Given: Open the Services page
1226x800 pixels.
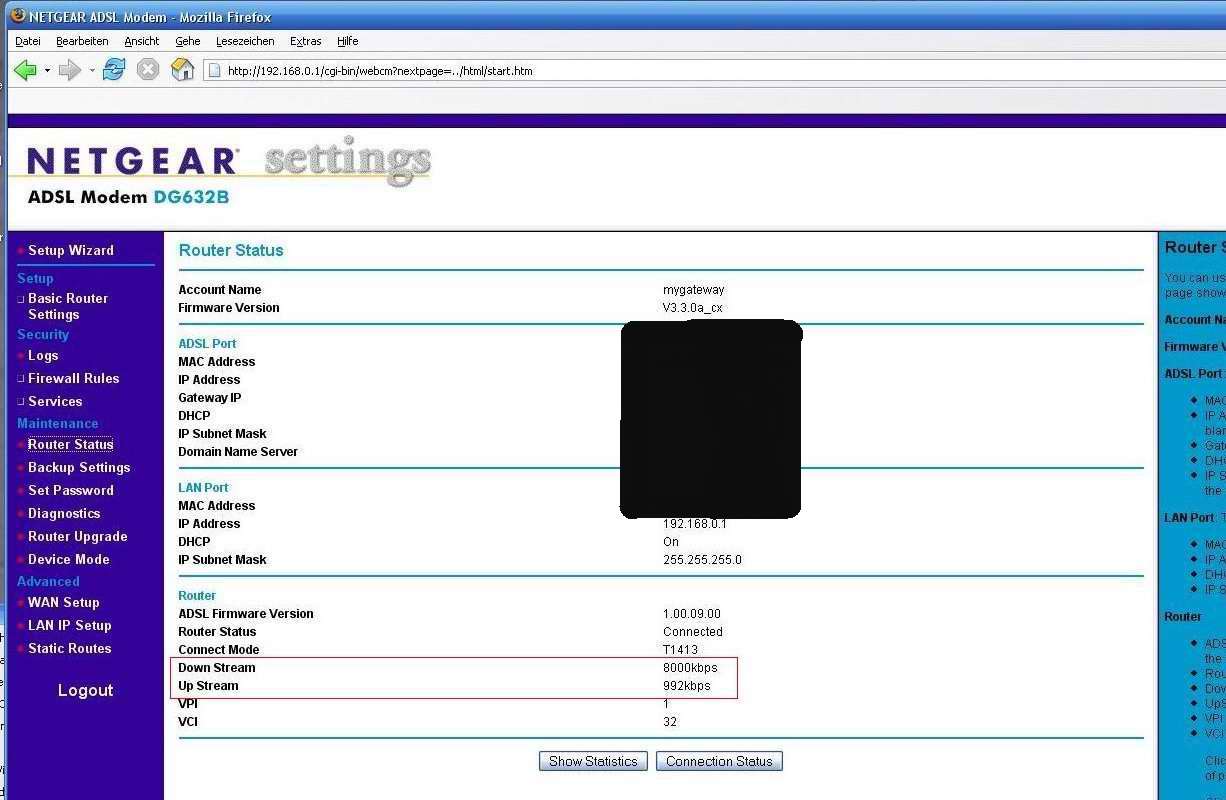Looking at the screenshot, I should click(x=55, y=401).
